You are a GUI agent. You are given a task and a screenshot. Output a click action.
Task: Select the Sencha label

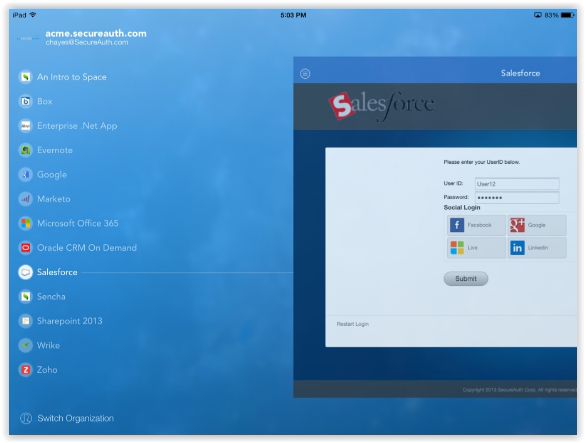(x=51, y=297)
